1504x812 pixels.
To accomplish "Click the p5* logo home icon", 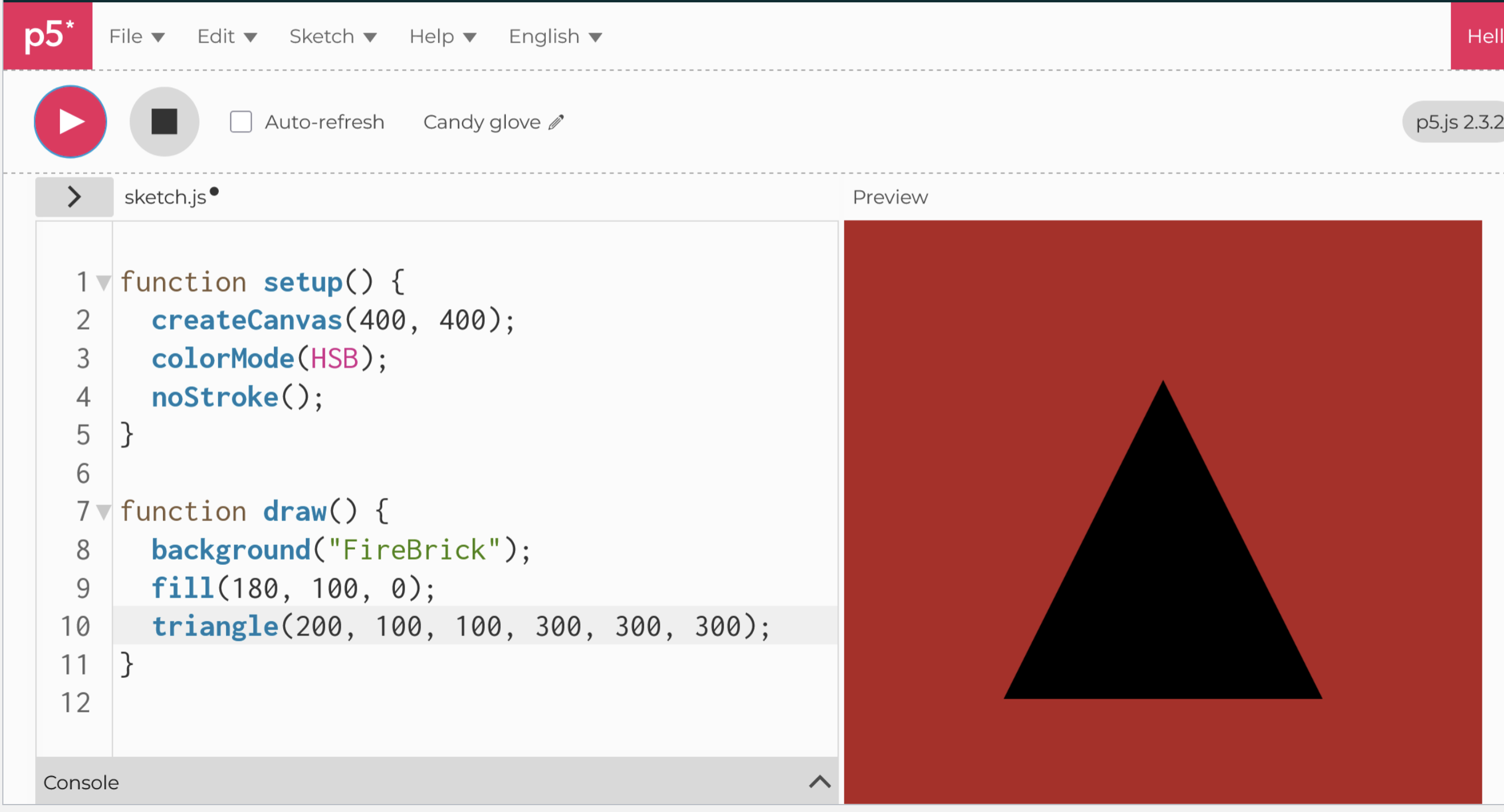I will coord(48,36).
